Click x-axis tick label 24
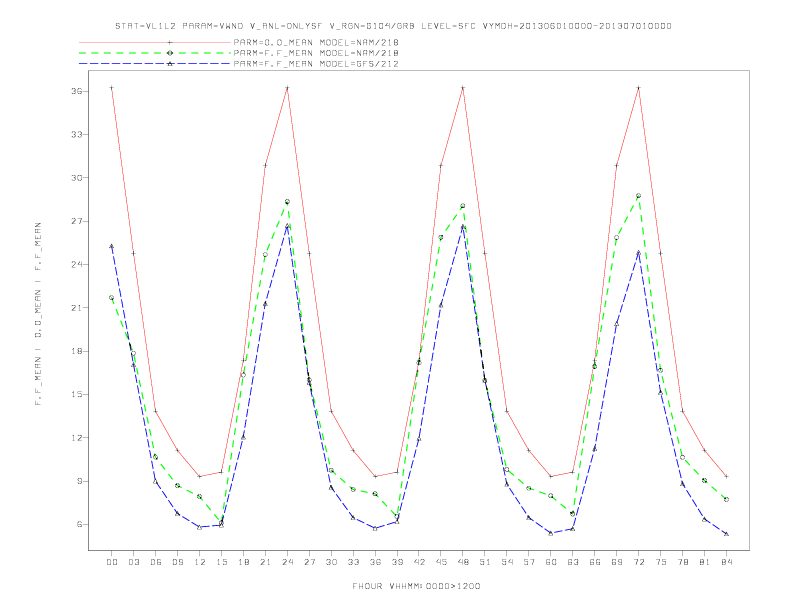This screenshot has height=612, width=792. coord(287,562)
